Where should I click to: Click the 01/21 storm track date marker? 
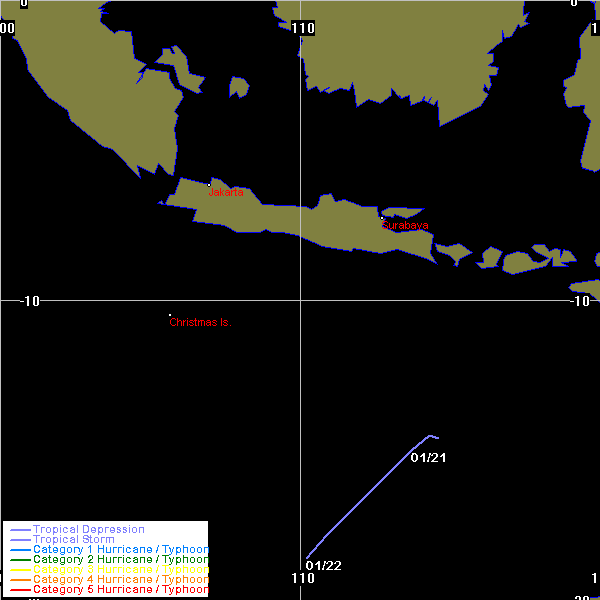point(427,457)
